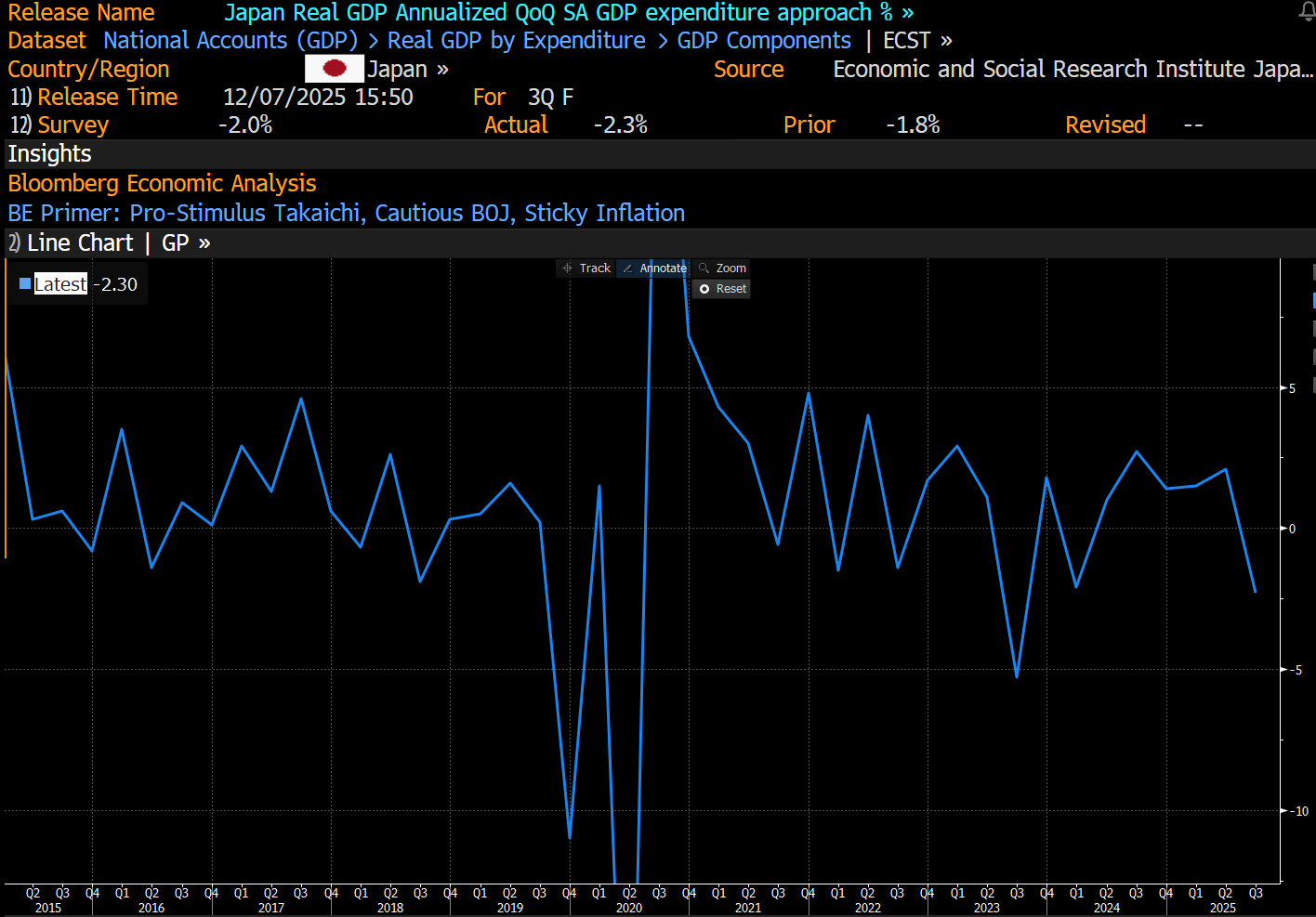Click the Insights section header
This screenshot has height=917, width=1316.
coord(49,154)
